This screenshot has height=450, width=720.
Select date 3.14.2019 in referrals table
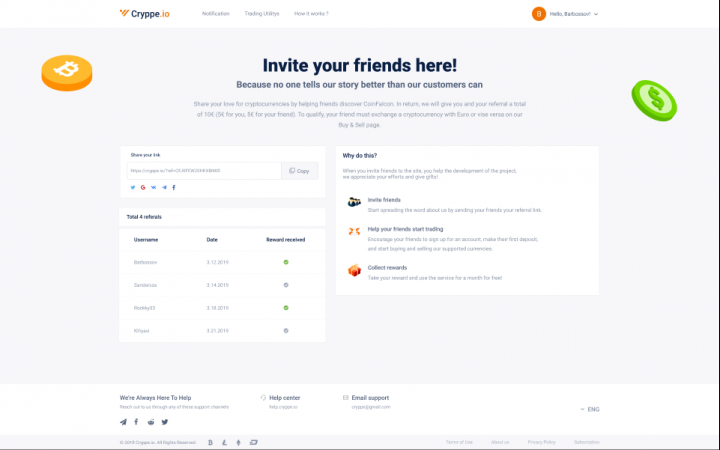click(x=218, y=285)
